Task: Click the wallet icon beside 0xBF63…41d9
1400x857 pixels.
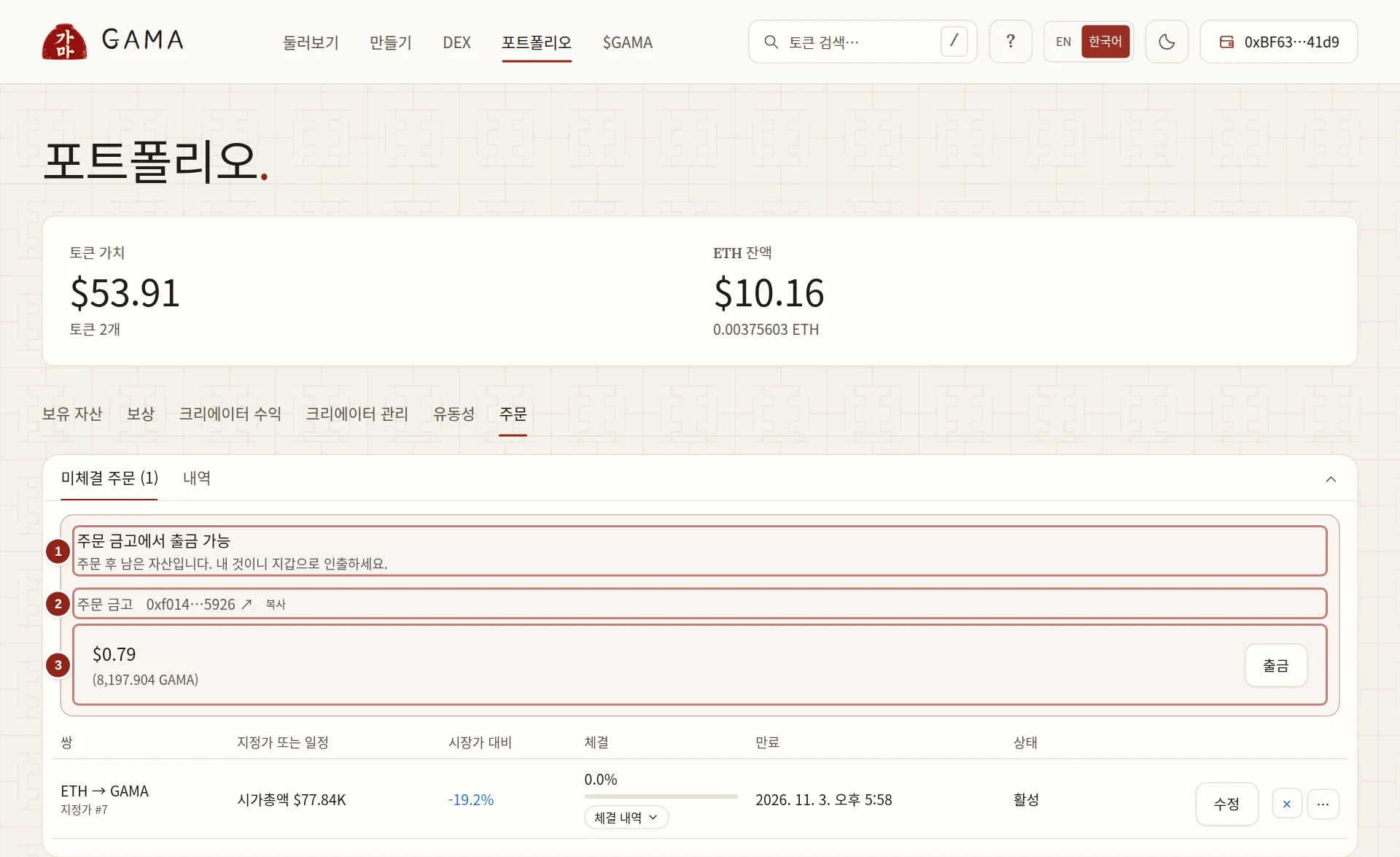Action: coord(1227,42)
